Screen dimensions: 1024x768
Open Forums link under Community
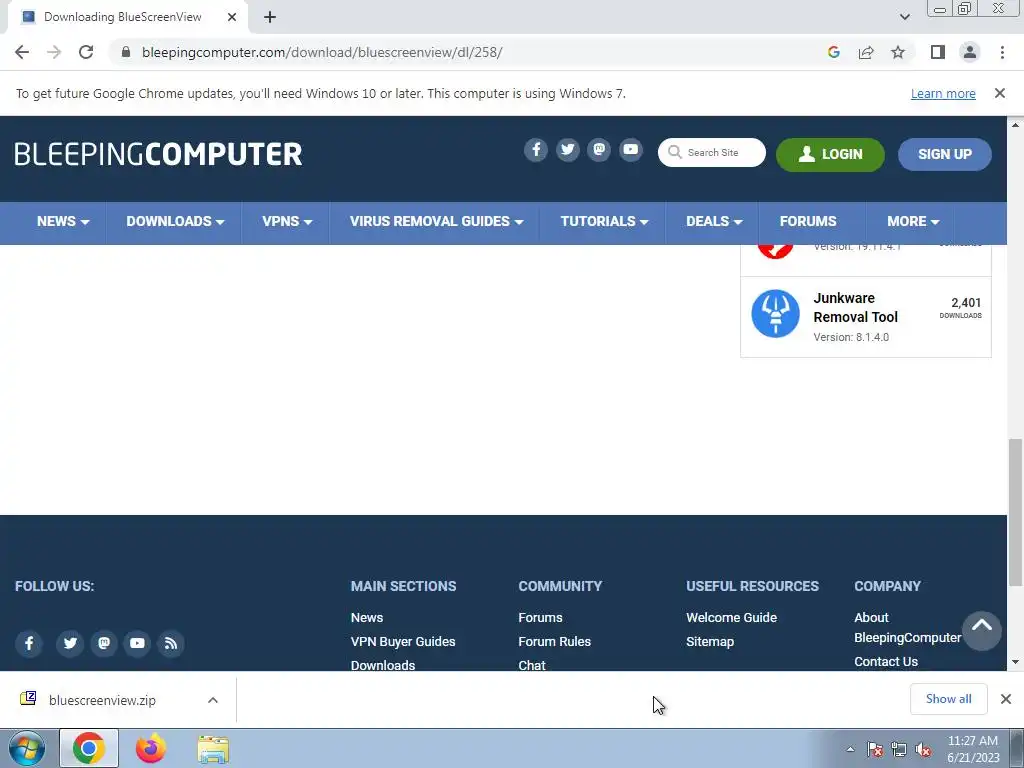pyautogui.click(x=540, y=617)
